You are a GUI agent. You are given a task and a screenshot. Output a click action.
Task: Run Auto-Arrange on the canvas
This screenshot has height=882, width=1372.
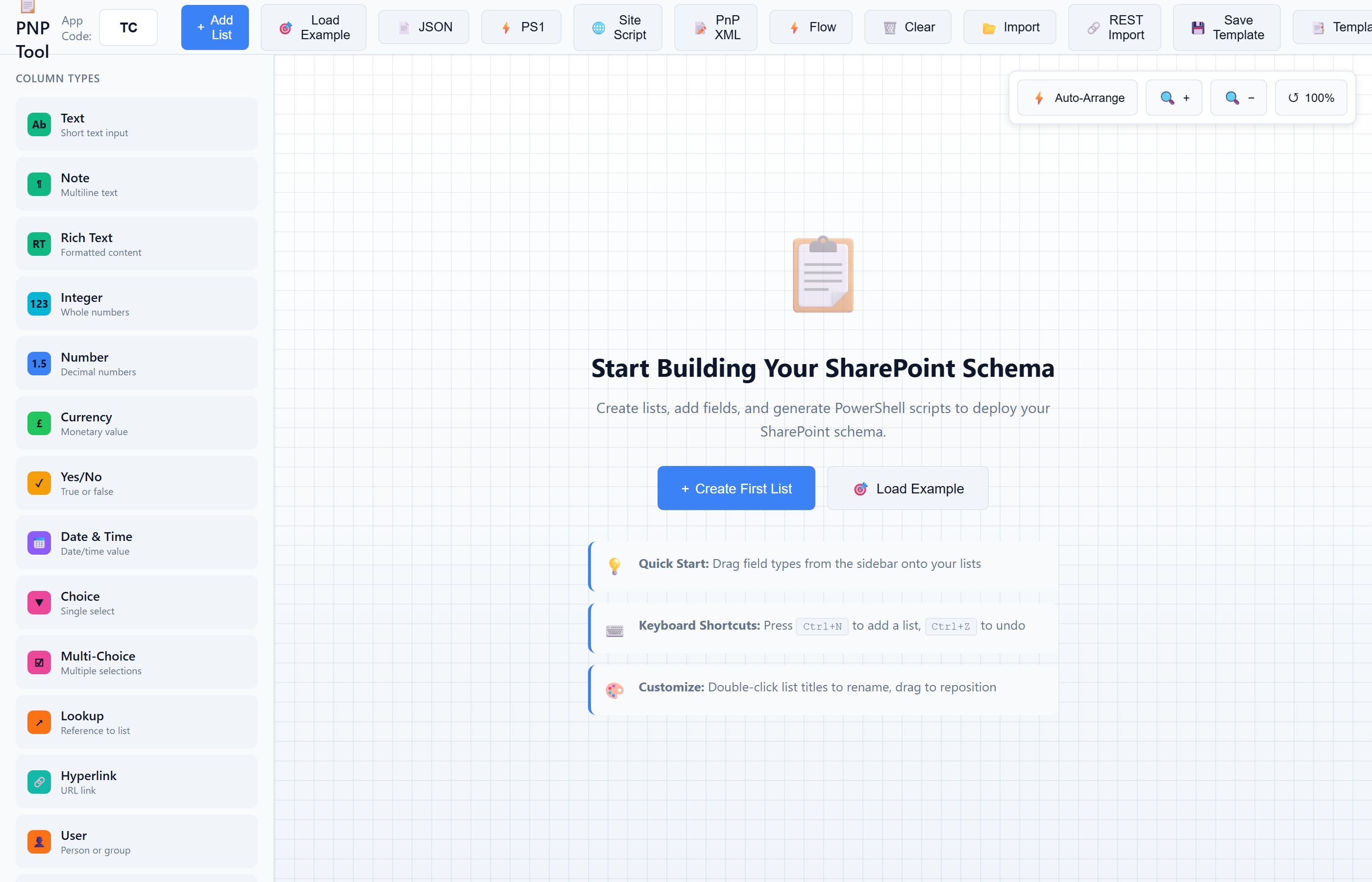coord(1077,98)
